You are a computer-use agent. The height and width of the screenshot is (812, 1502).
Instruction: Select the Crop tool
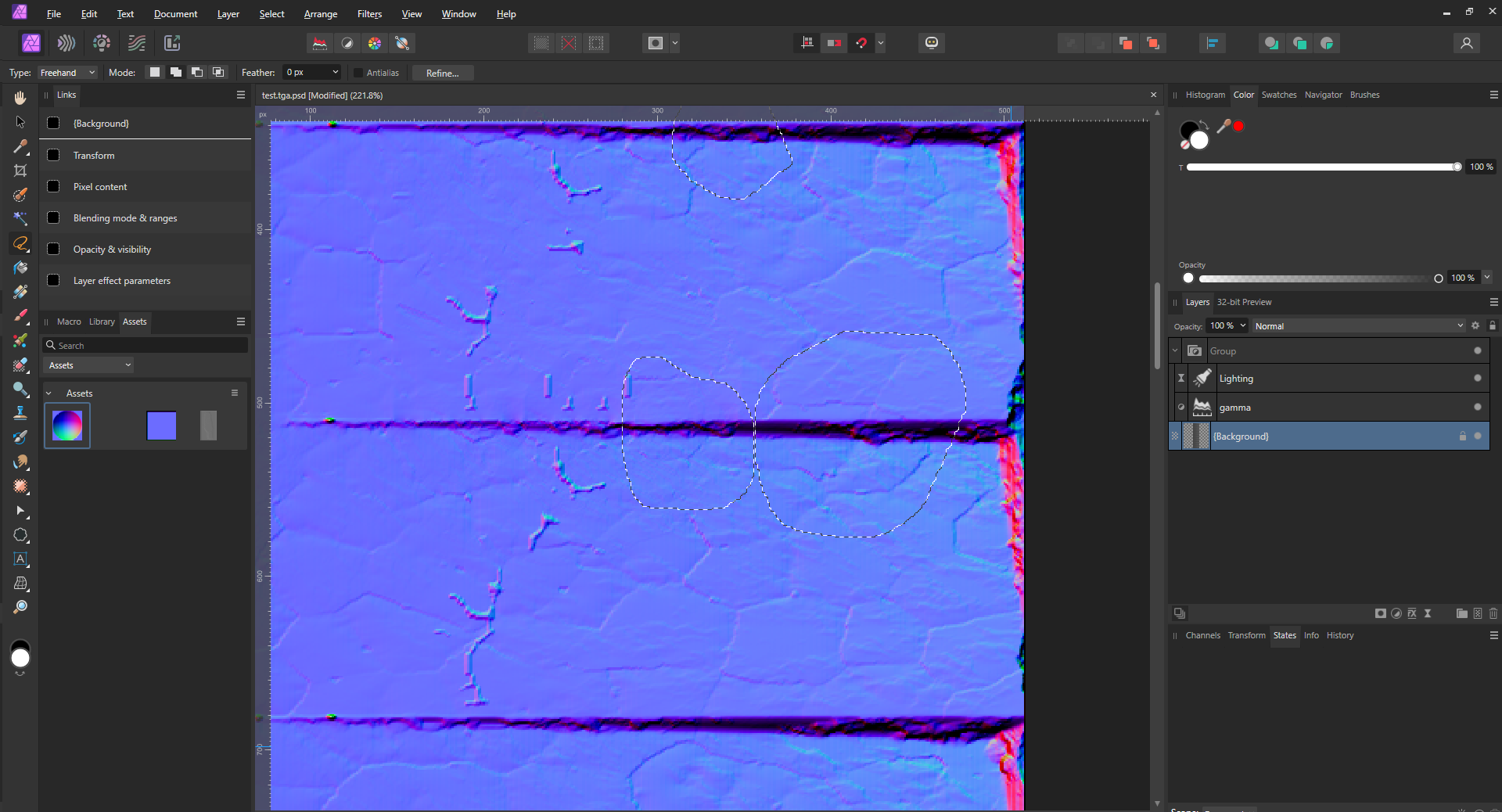[x=20, y=171]
